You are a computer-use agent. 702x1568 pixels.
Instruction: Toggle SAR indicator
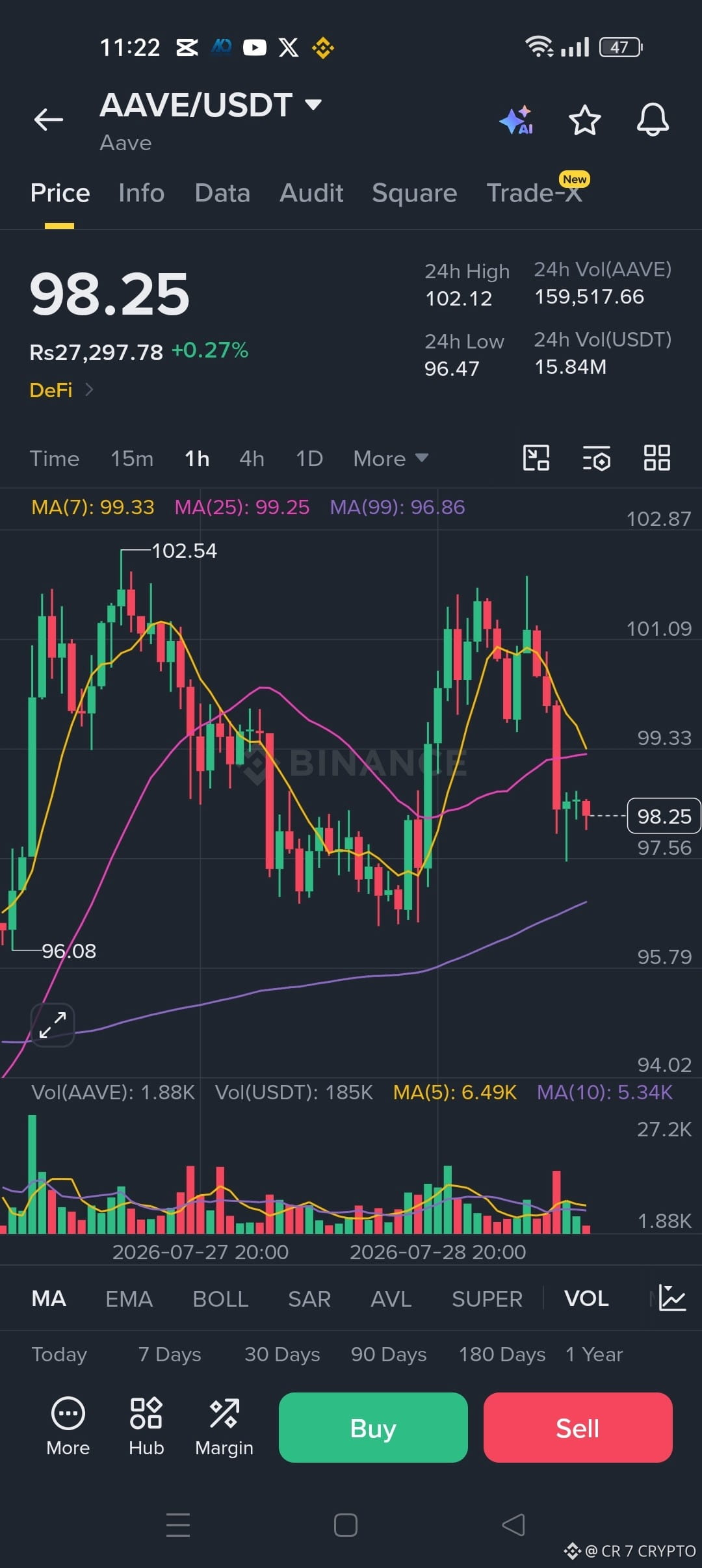(x=309, y=1298)
